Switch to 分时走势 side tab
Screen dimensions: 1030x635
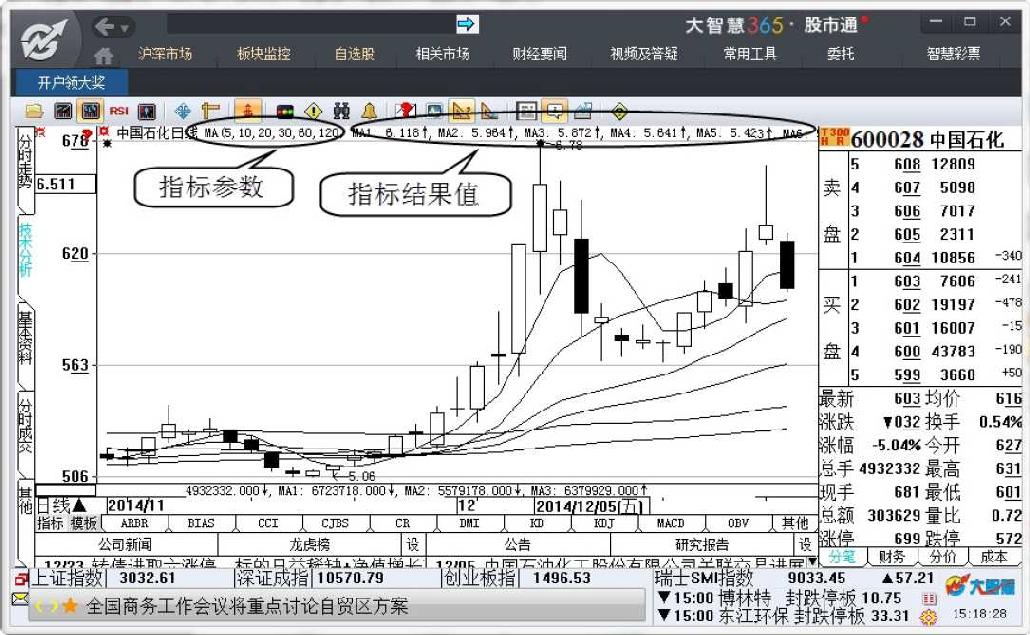pos(25,162)
